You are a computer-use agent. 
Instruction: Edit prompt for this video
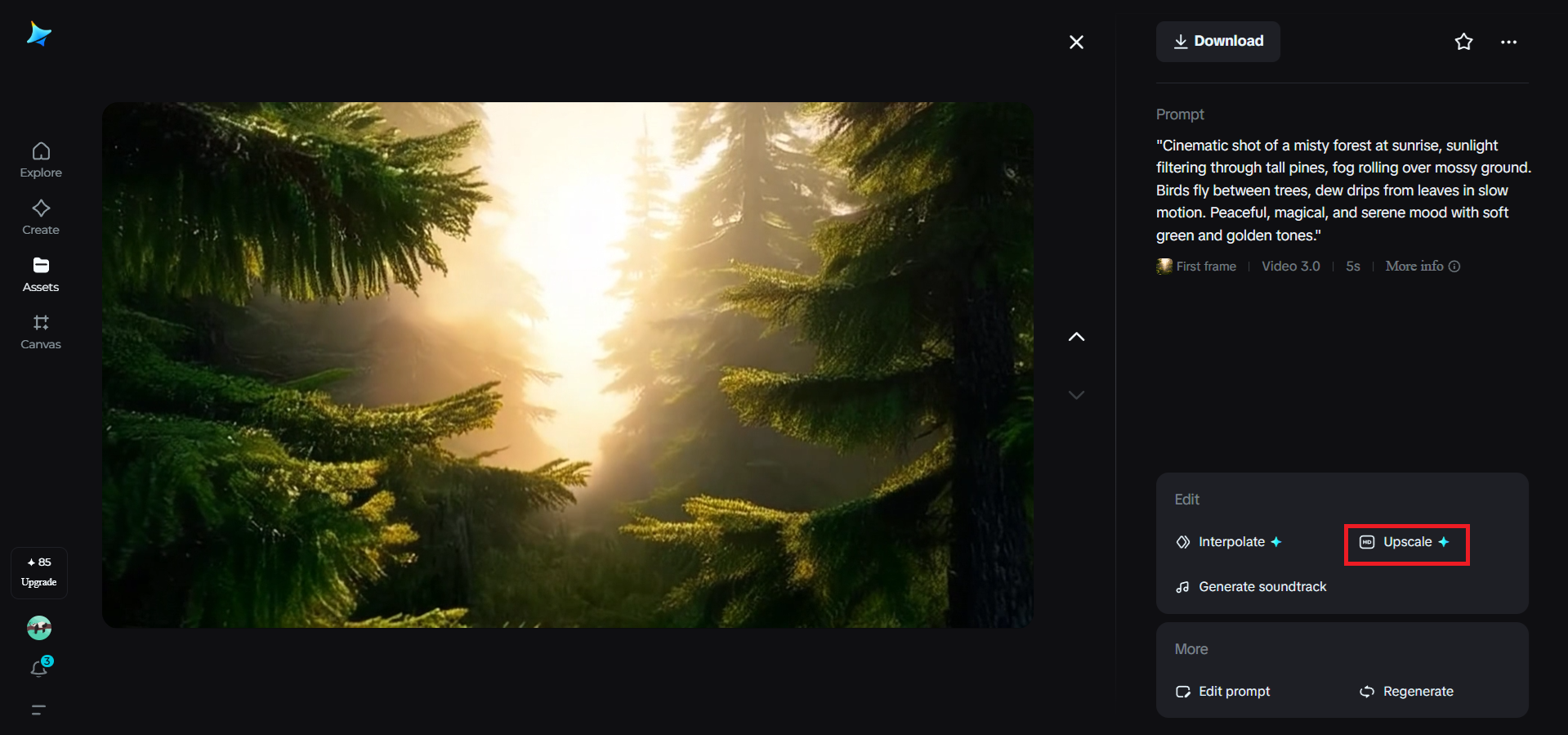(1222, 692)
